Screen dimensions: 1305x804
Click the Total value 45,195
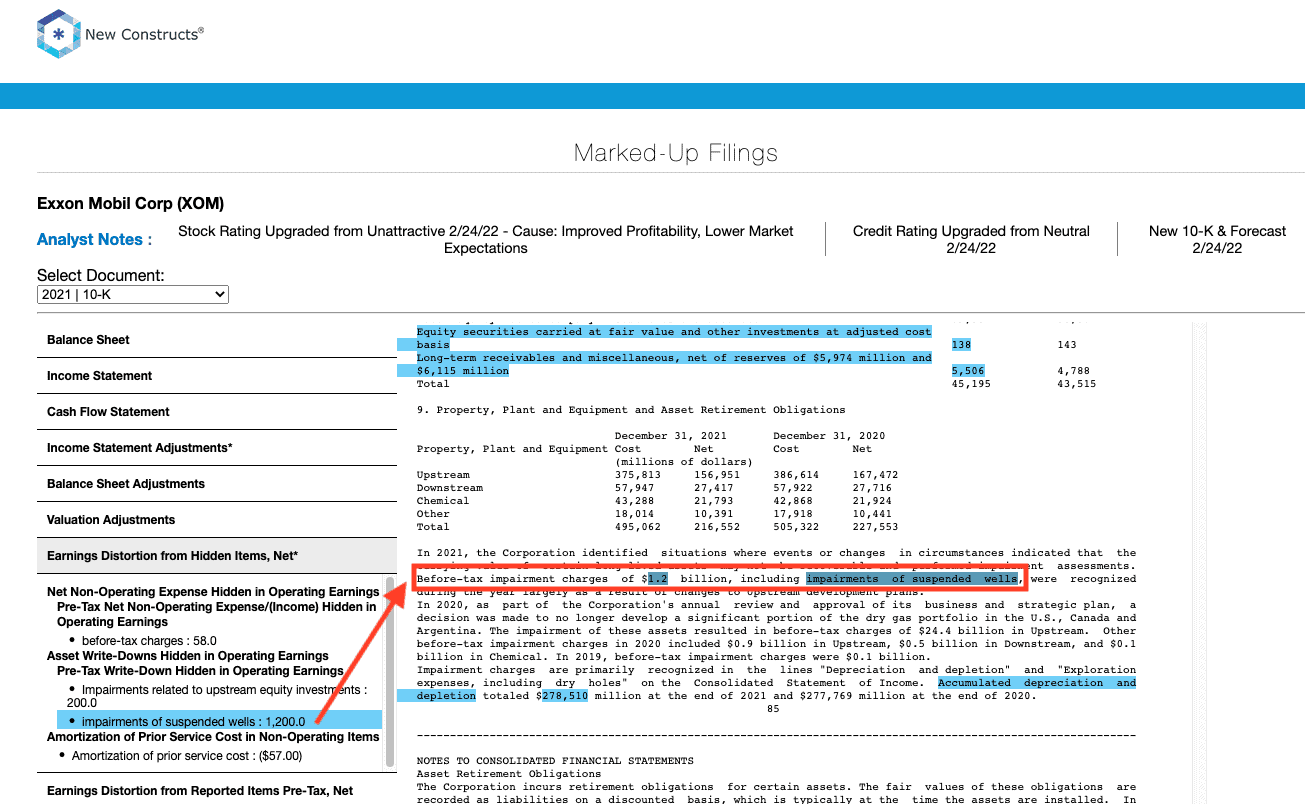click(971, 384)
